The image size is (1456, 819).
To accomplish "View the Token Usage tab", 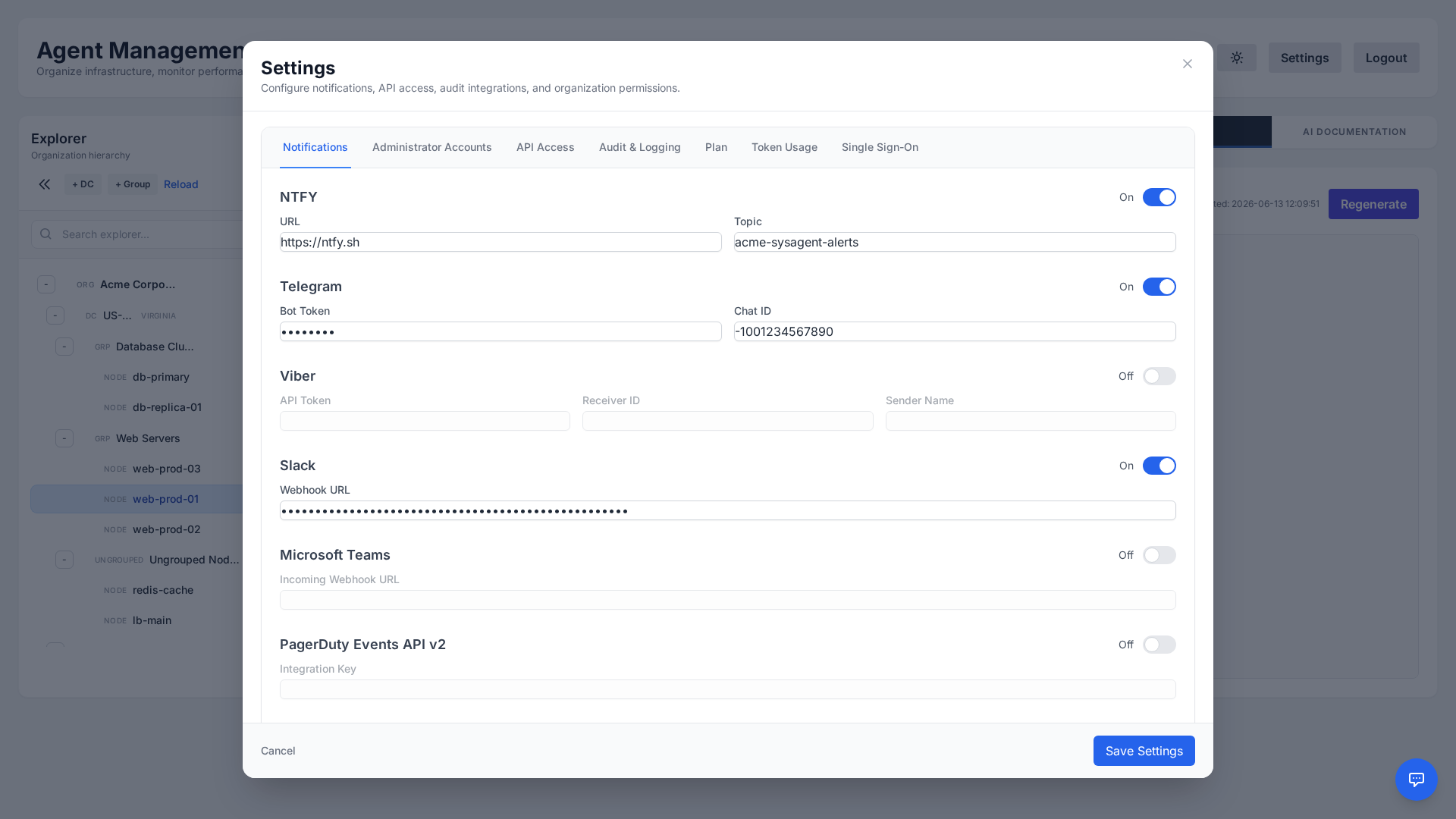I will (784, 147).
